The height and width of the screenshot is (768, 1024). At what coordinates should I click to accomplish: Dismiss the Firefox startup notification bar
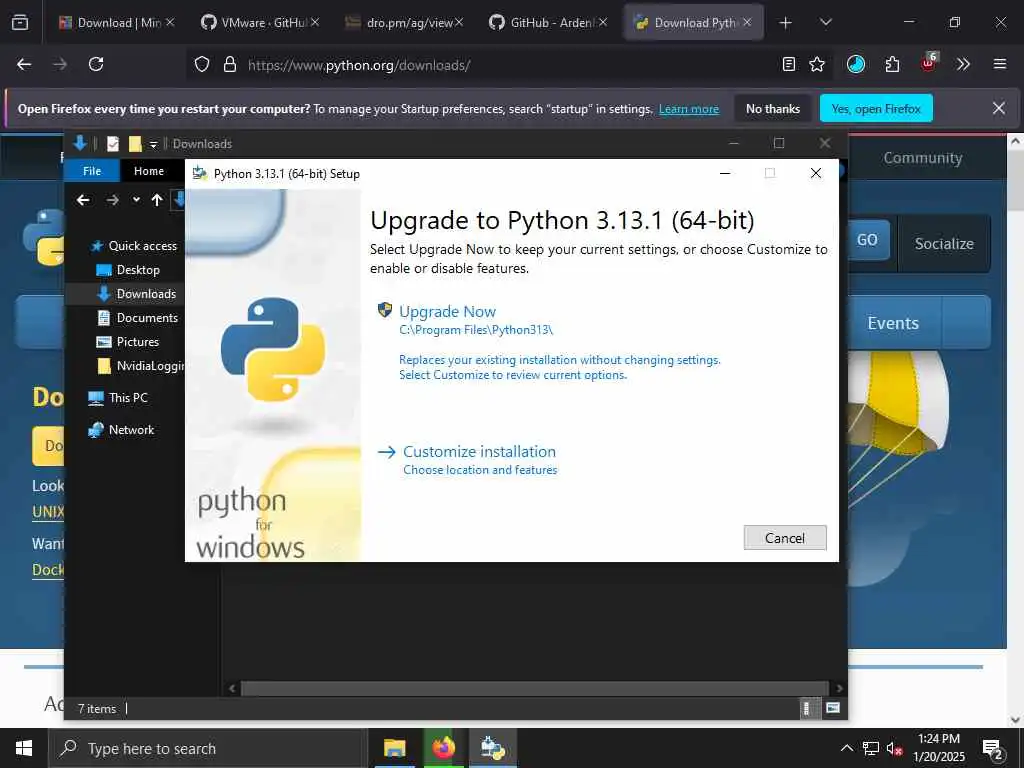999,108
